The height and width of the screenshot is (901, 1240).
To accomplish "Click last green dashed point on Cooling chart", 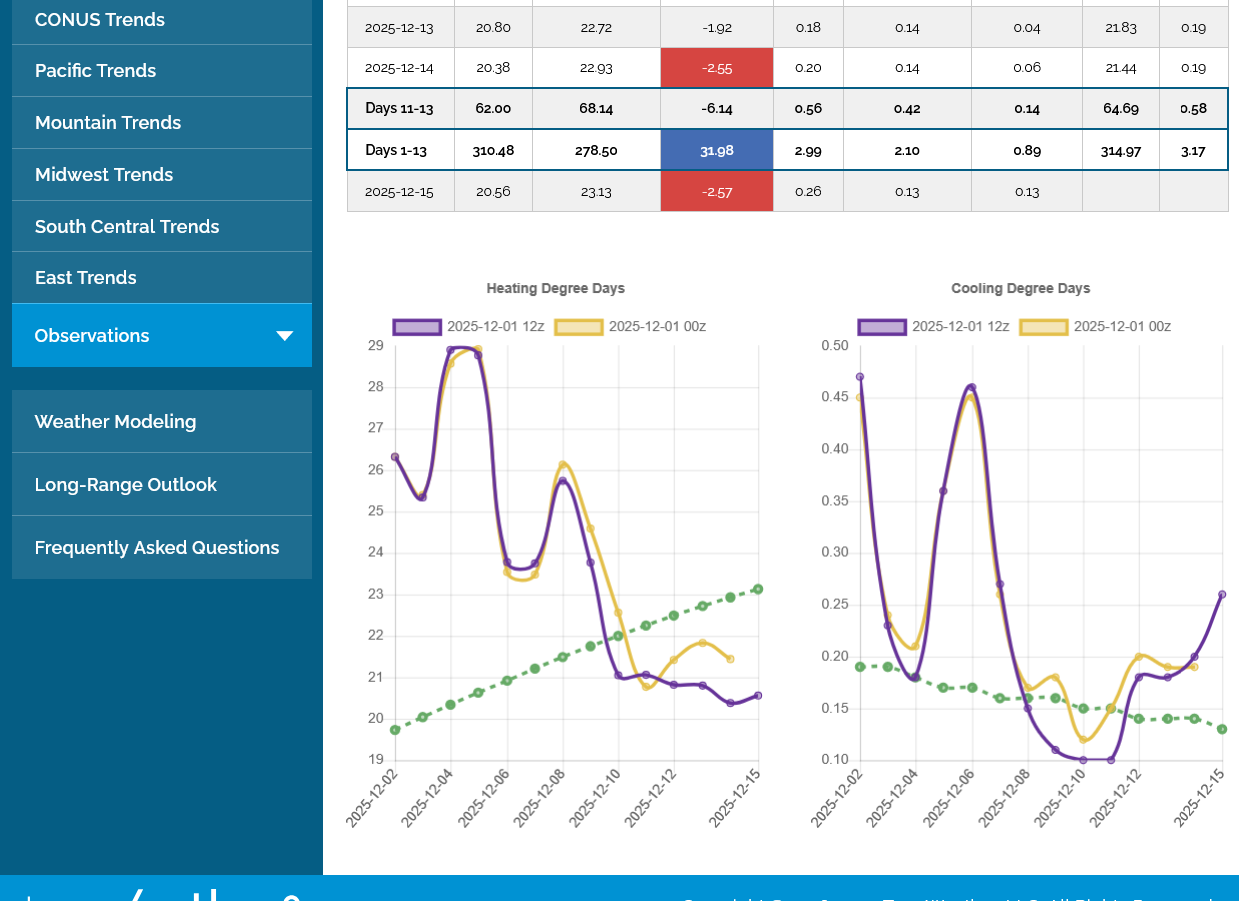I will coord(1222,729).
